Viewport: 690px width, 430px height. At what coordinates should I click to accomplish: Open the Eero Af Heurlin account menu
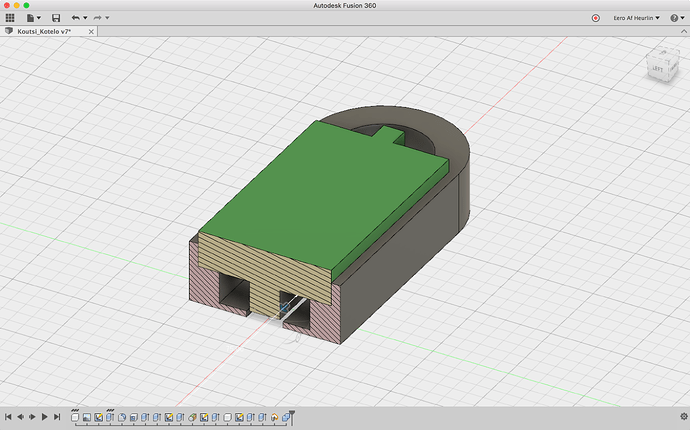pos(635,18)
